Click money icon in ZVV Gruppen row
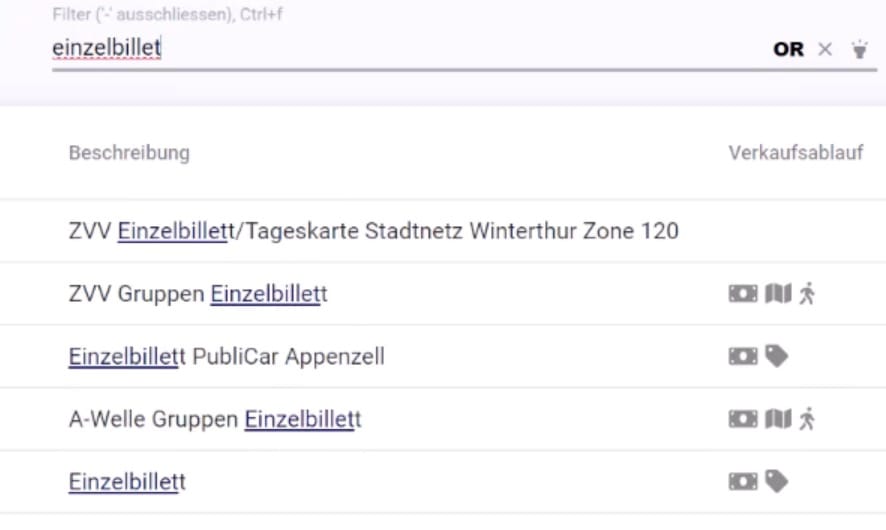Screen dimensions: 886x530 pos(743,294)
